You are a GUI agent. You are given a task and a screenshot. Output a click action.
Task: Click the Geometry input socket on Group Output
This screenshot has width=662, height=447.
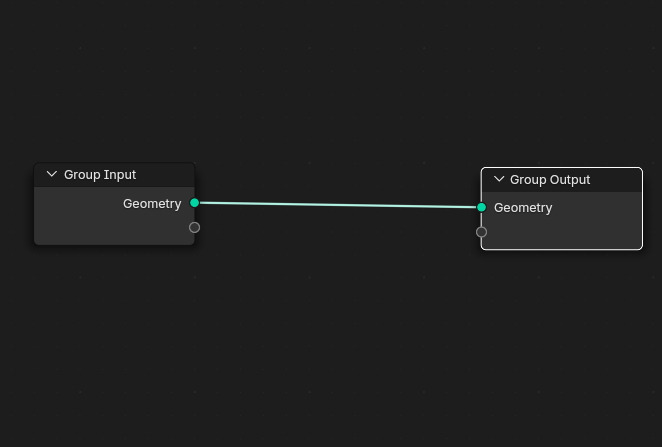481,207
